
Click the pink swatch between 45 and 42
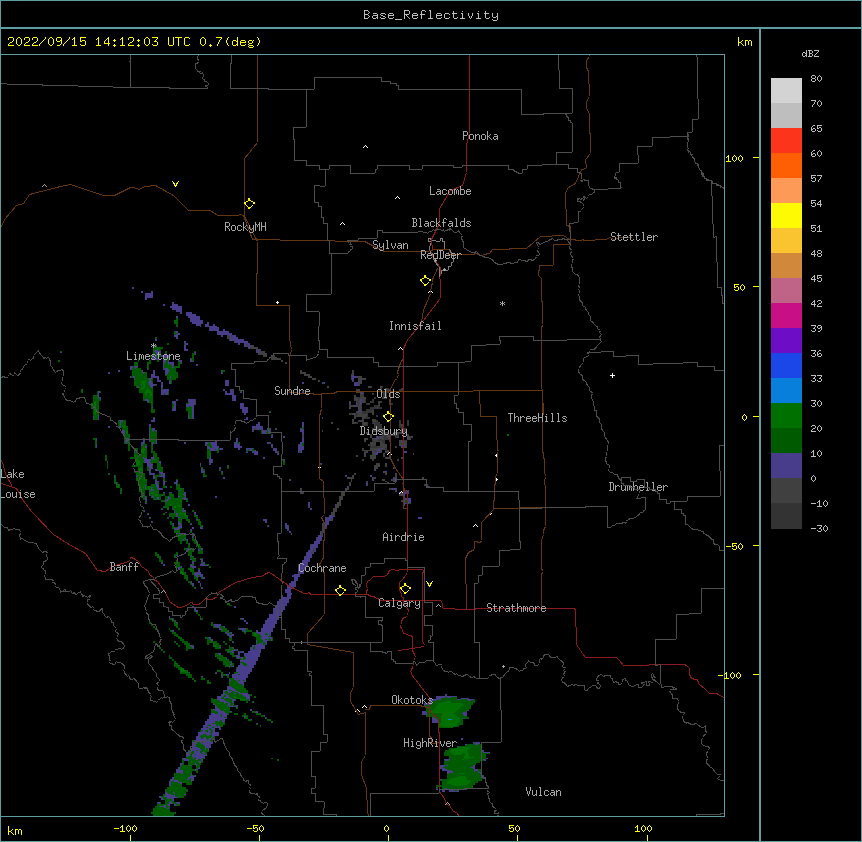tap(786, 291)
